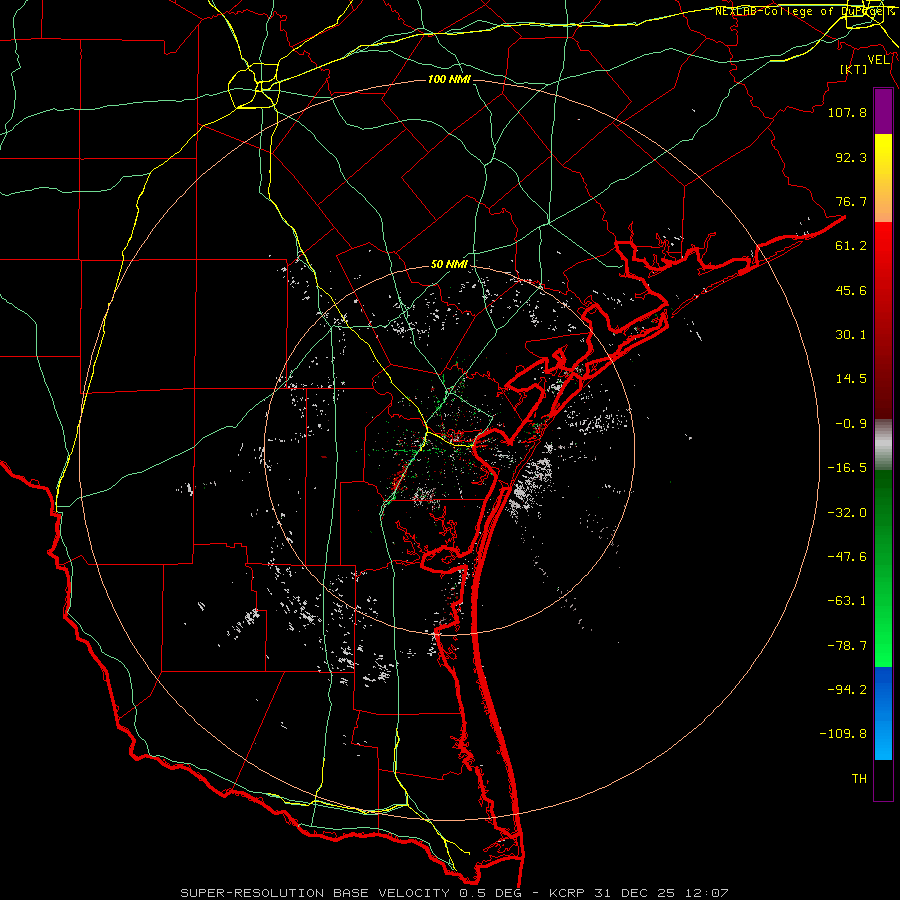
Task: Click the "VEL" legend heading
Action: point(879,60)
